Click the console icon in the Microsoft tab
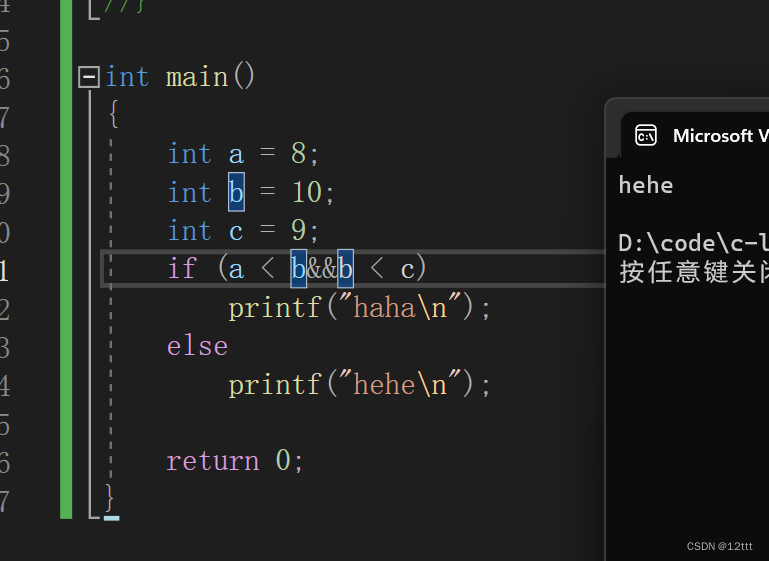Screen dimensions: 769x561 click(646, 136)
